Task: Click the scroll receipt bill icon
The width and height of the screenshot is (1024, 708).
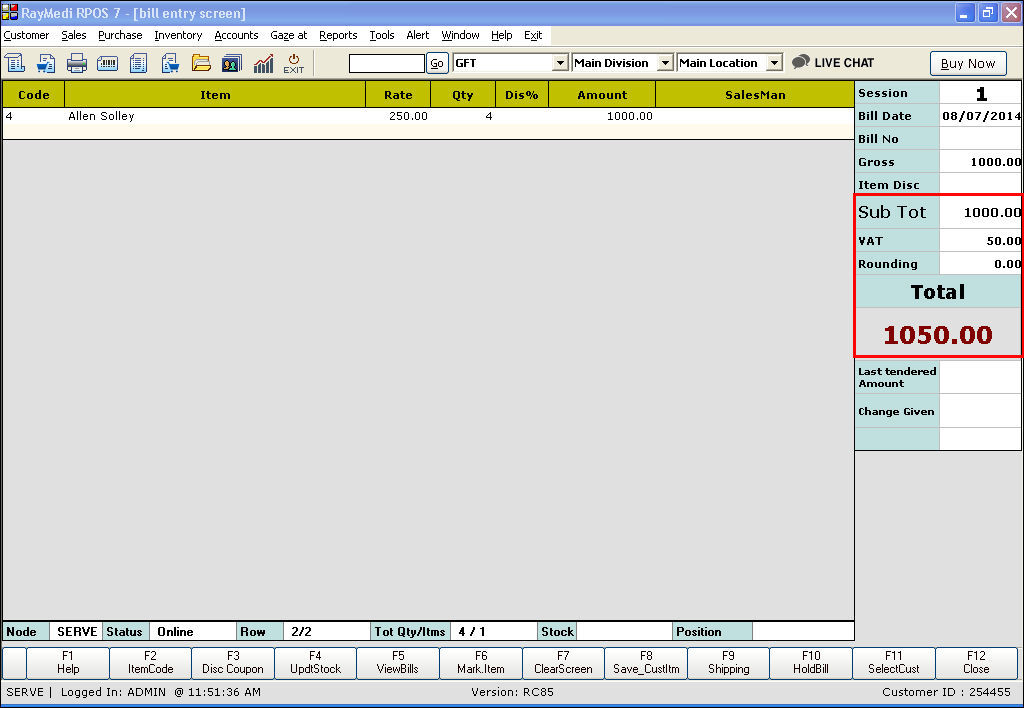Action: click(14, 63)
